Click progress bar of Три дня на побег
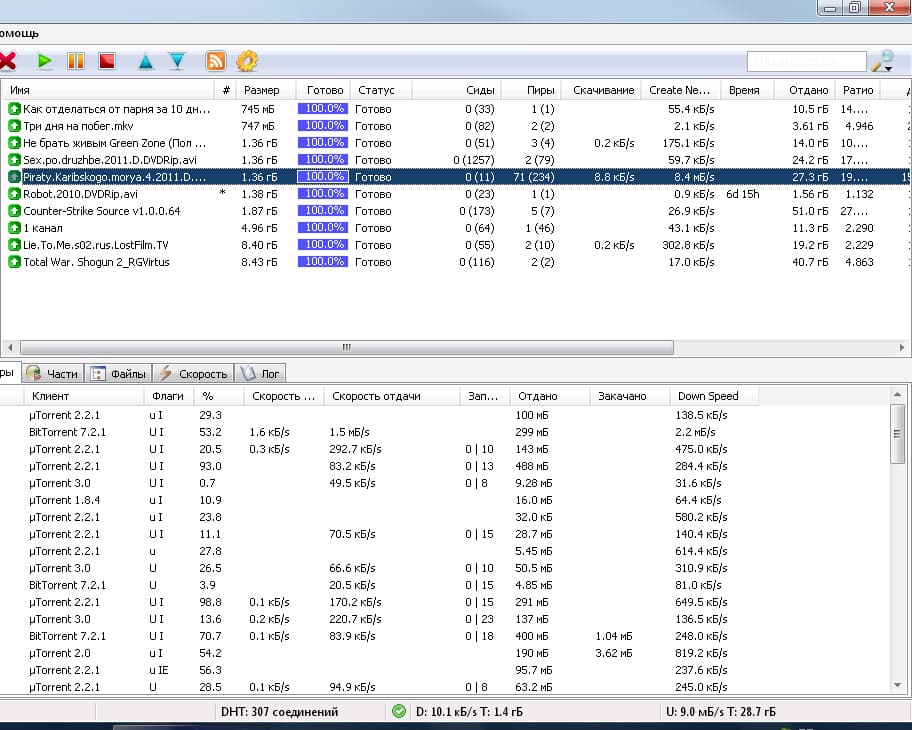This screenshot has width=912, height=730. pos(323,126)
